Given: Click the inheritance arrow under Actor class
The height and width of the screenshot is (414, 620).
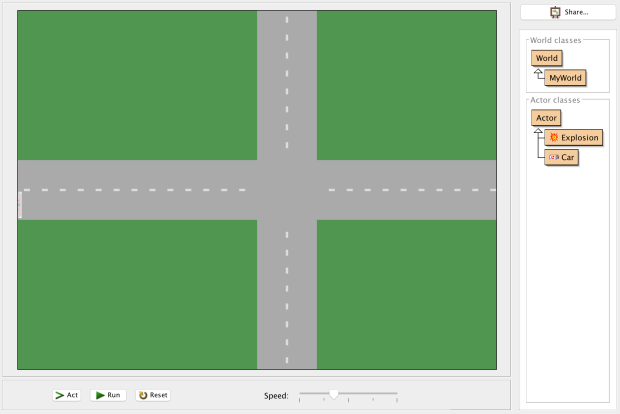Looking at the screenshot, I should (538, 134).
